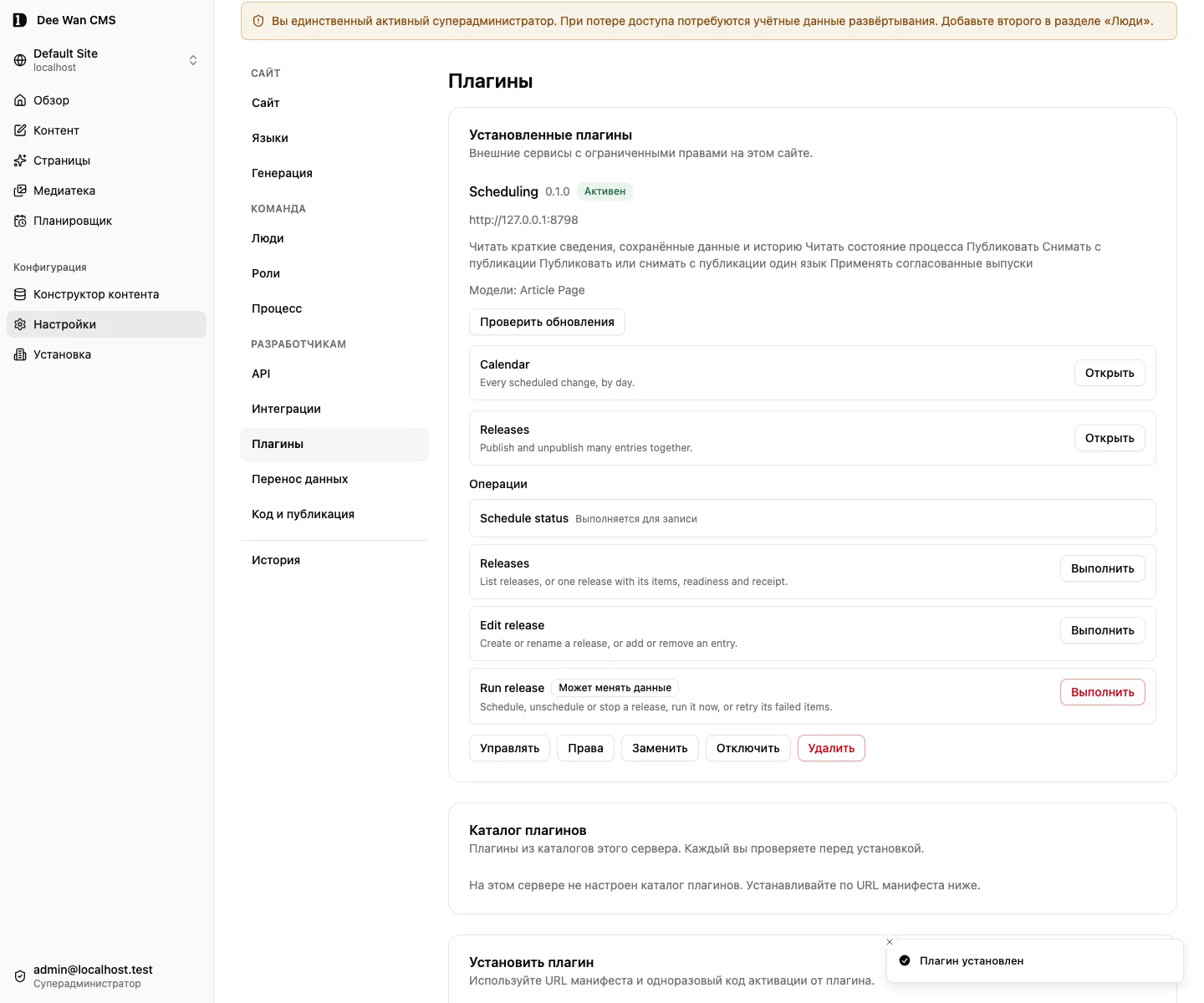Go to Интеграции section
Viewport: 1204px width, 1003px height.
[334, 409]
